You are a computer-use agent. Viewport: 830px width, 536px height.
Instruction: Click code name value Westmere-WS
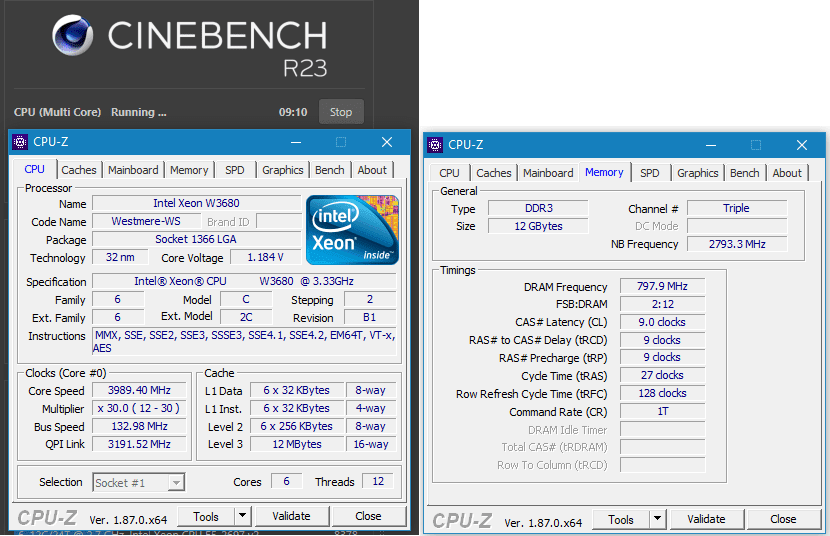coord(146,221)
